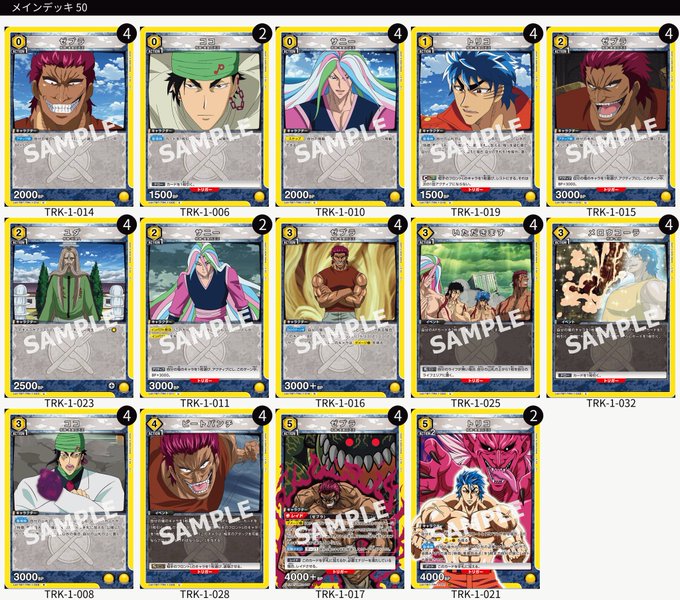The height and width of the screenshot is (600, 680).
Task: Open the Toriko card TRK-1-019
Action: [476, 117]
